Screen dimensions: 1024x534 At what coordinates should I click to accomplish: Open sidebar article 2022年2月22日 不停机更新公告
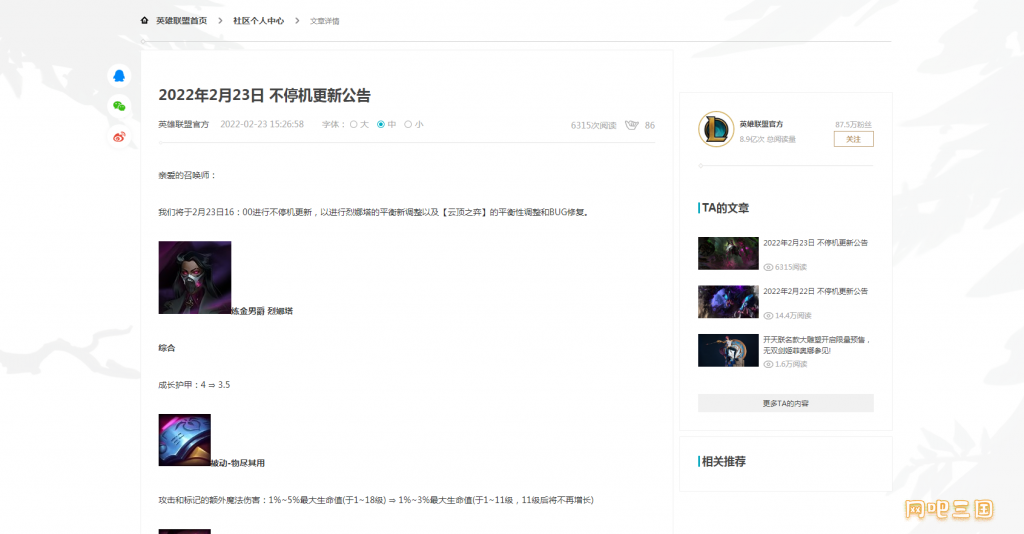click(x=816, y=291)
